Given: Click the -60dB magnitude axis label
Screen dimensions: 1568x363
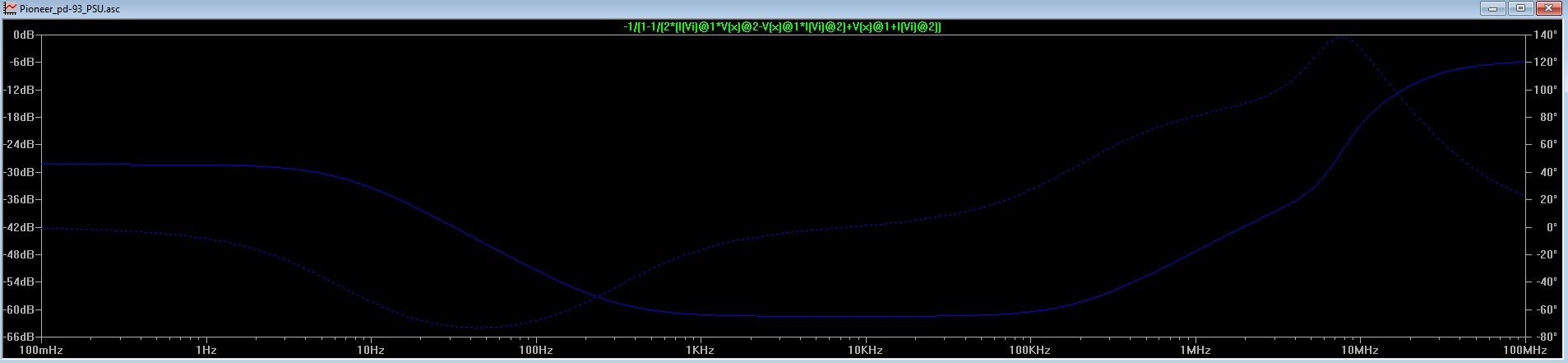Looking at the screenshot, I should tap(21, 309).
